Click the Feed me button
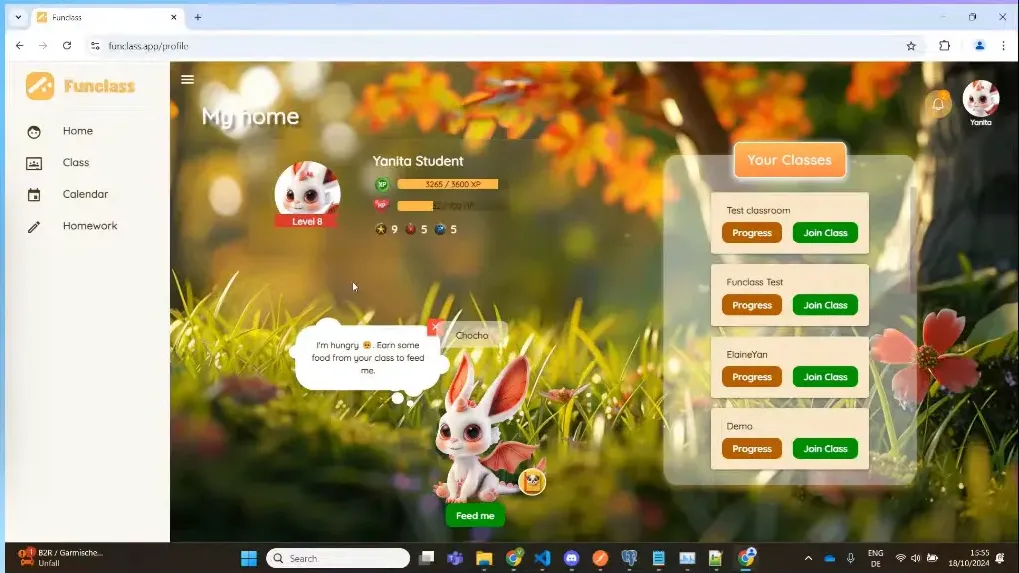 475,516
